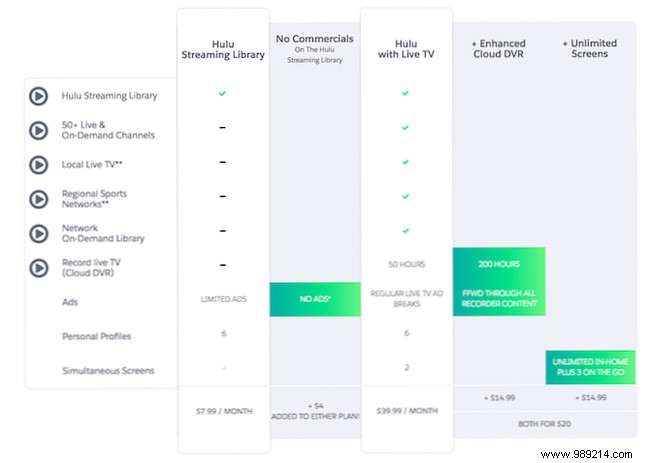The height and width of the screenshot is (463, 647).
Task: Click the $39.99 / MONTH price
Action: click(405, 410)
